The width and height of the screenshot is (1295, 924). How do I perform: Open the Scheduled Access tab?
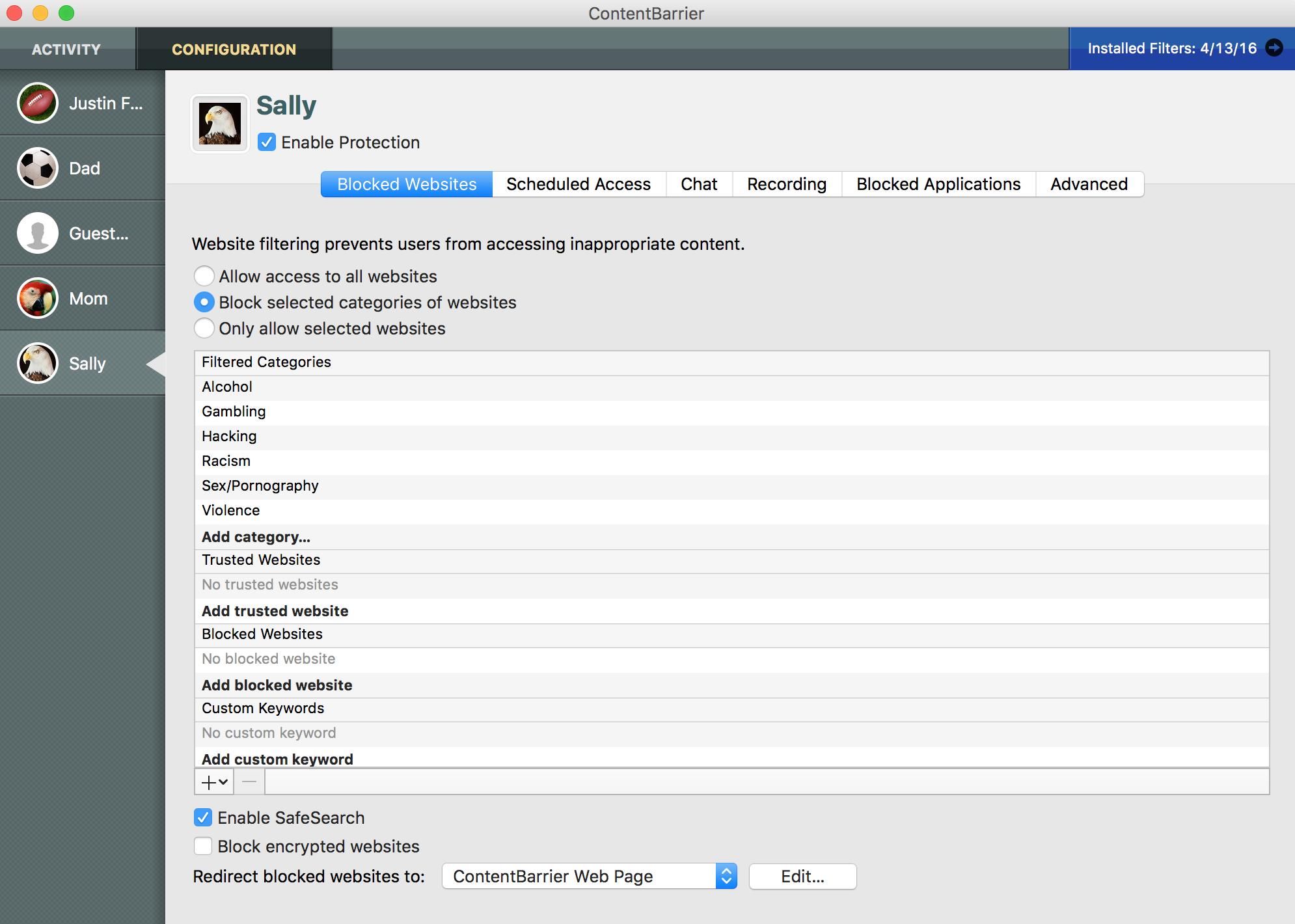coord(579,184)
